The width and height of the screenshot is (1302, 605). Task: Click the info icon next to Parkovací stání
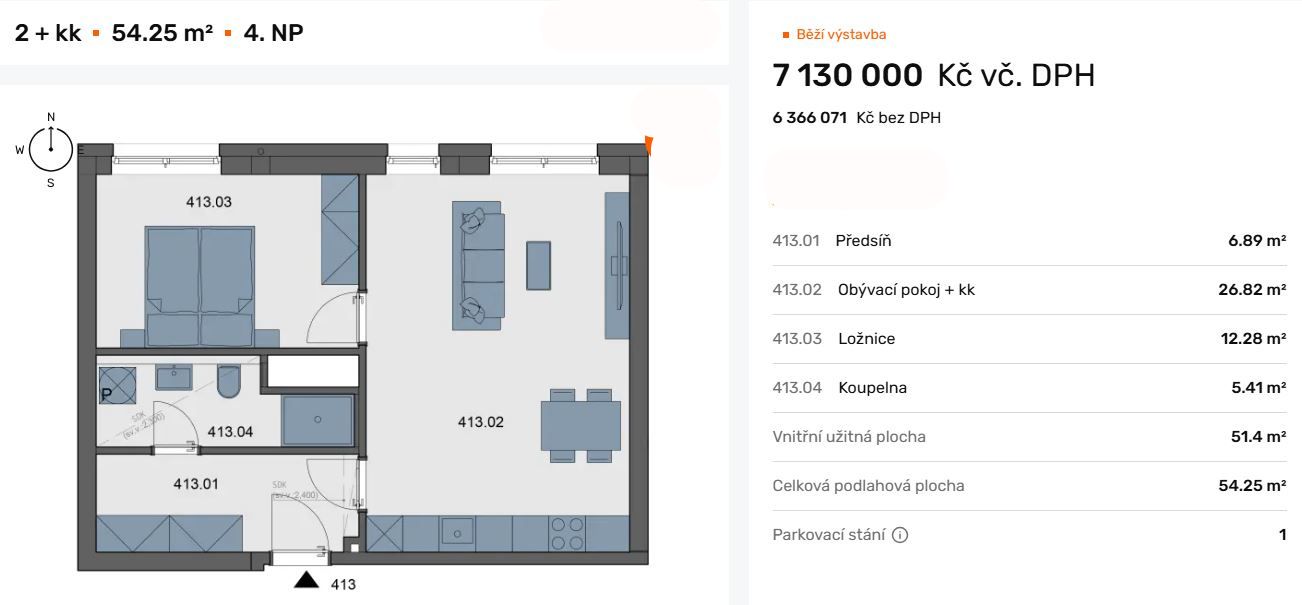pyautogui.click(x=900, y=535)
